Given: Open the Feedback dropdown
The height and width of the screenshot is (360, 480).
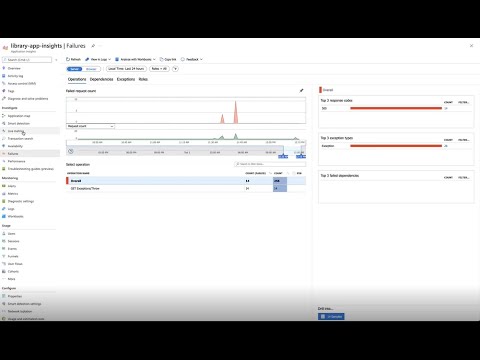Looking at the screenshot, I should 192,59.
